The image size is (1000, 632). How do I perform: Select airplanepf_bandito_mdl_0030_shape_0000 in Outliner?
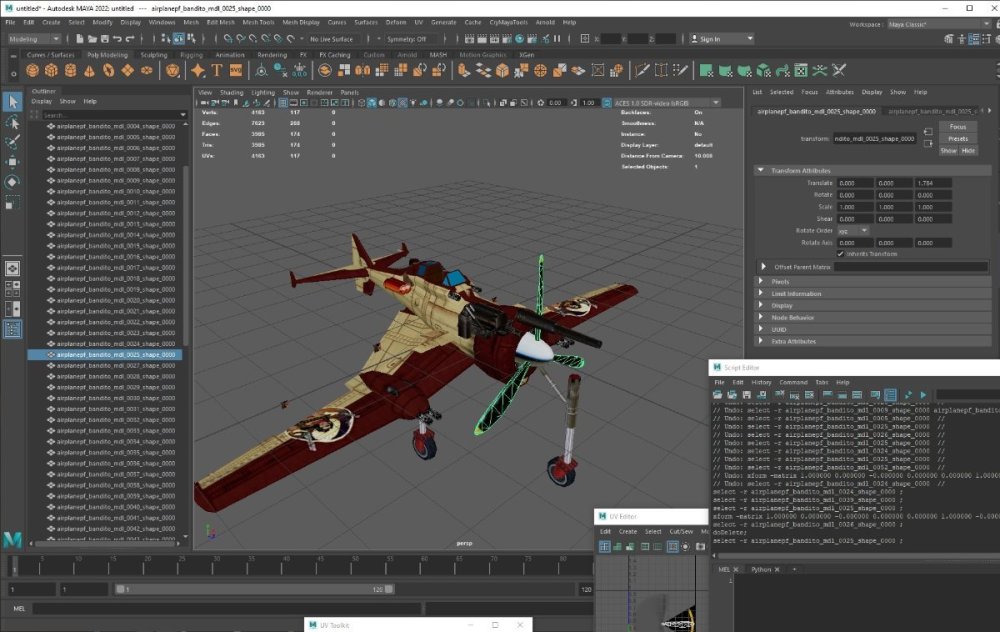pos(115,398)
